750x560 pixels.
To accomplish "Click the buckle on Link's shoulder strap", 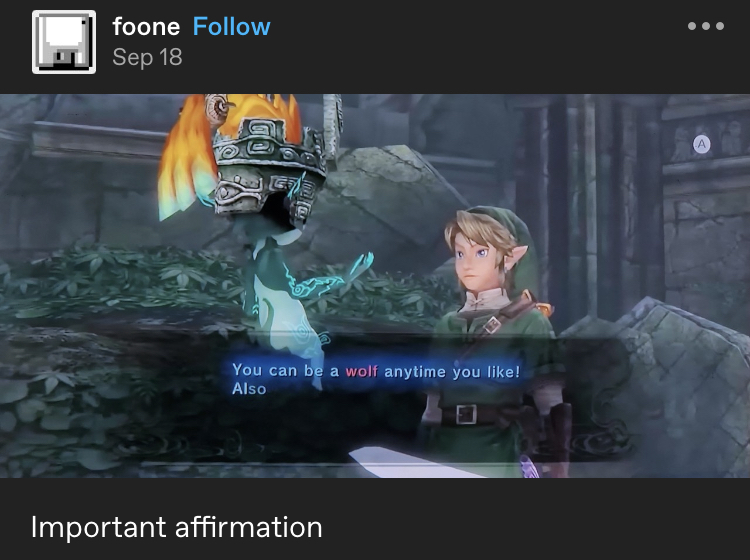I will tap(491, 326).
